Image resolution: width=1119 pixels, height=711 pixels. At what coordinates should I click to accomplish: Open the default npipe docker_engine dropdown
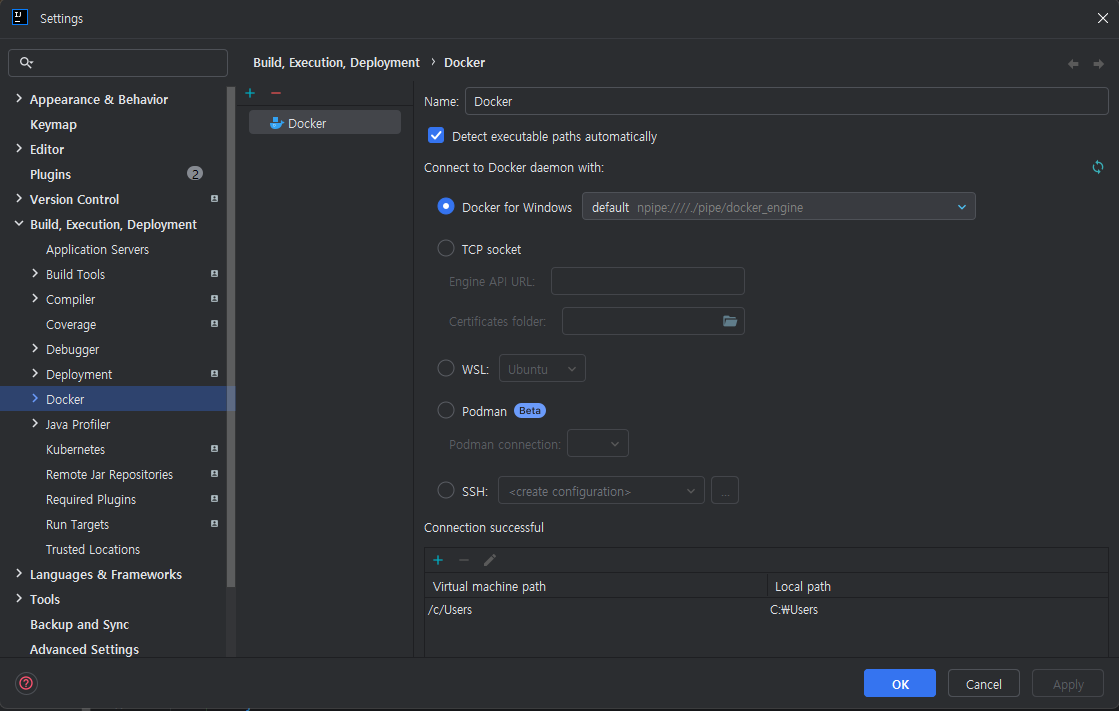(779, 206)
